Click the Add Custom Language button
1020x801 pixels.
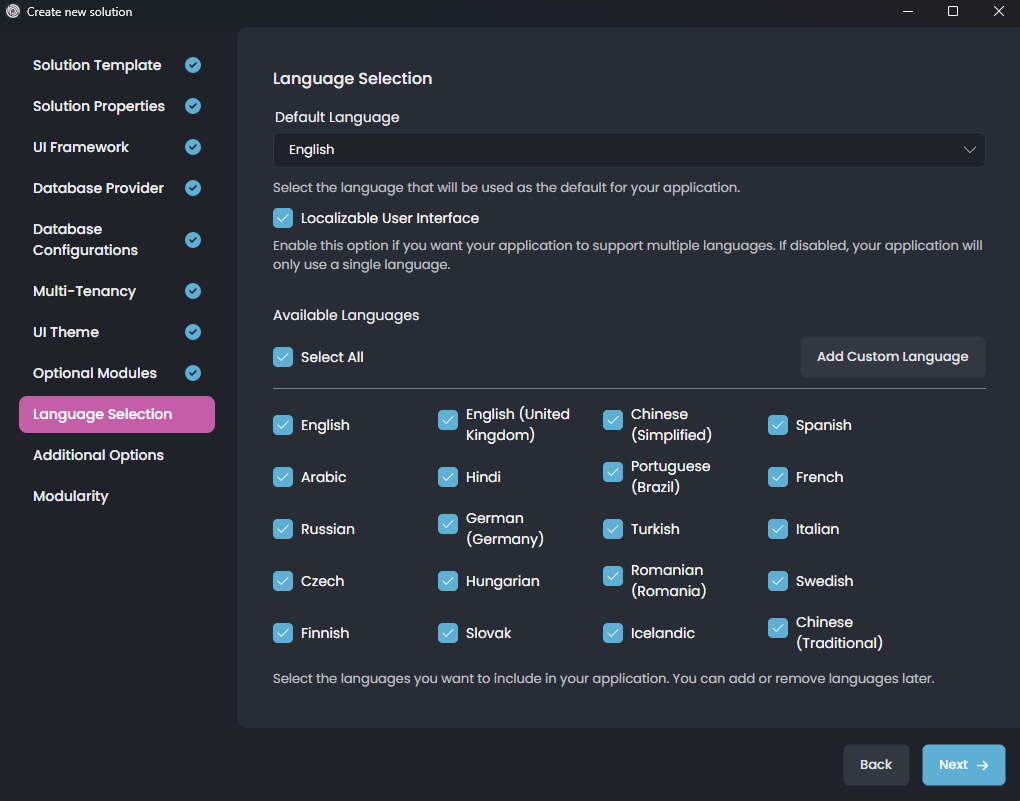[892, 357]
